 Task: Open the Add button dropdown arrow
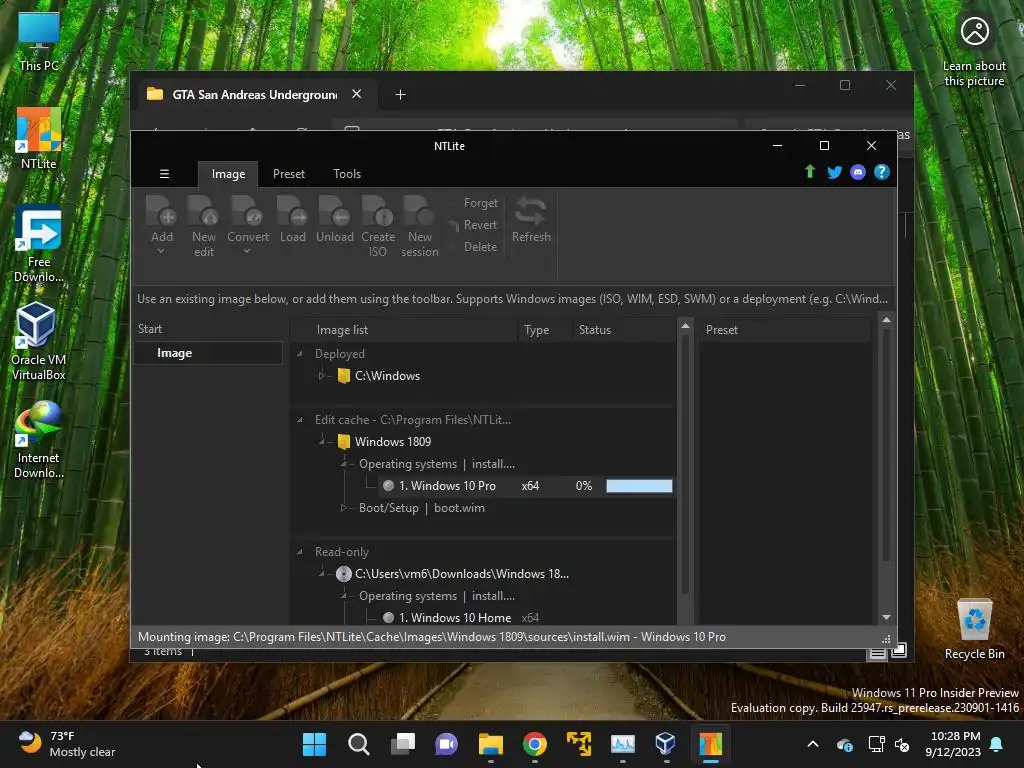tap(161, 251)
